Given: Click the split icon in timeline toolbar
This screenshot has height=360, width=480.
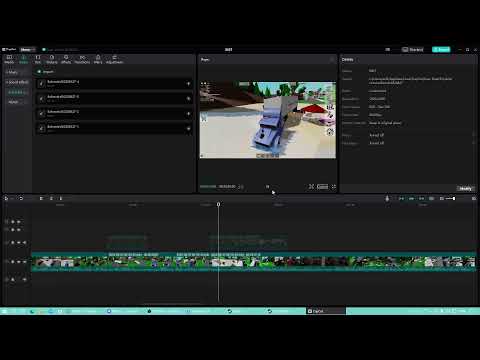Looking at the screenshot, I should click(x=41, y=198).
